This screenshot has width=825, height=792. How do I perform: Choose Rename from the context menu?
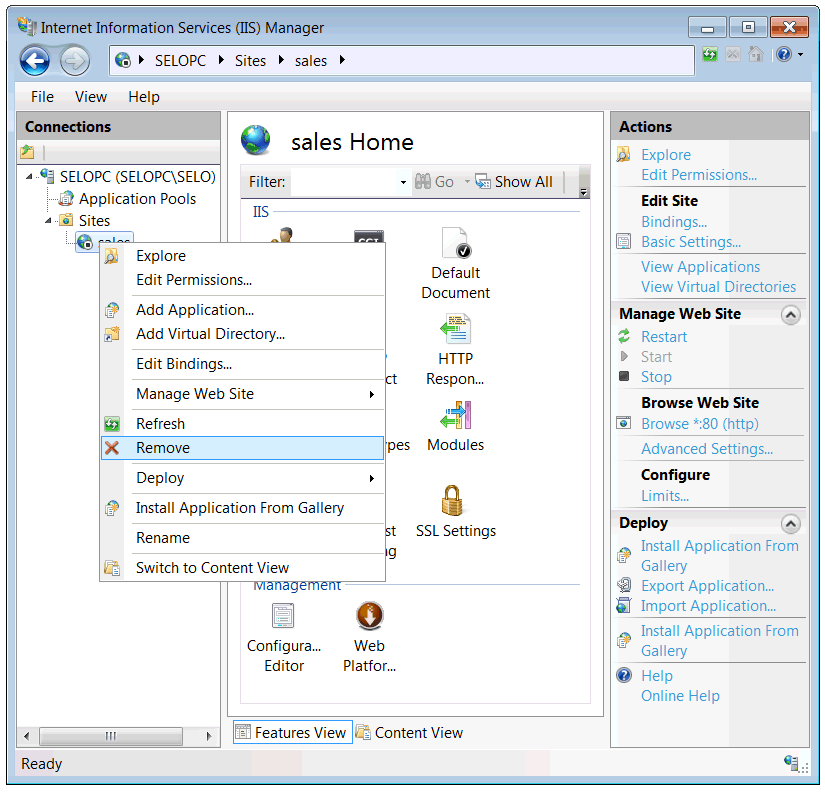[242, 538]
